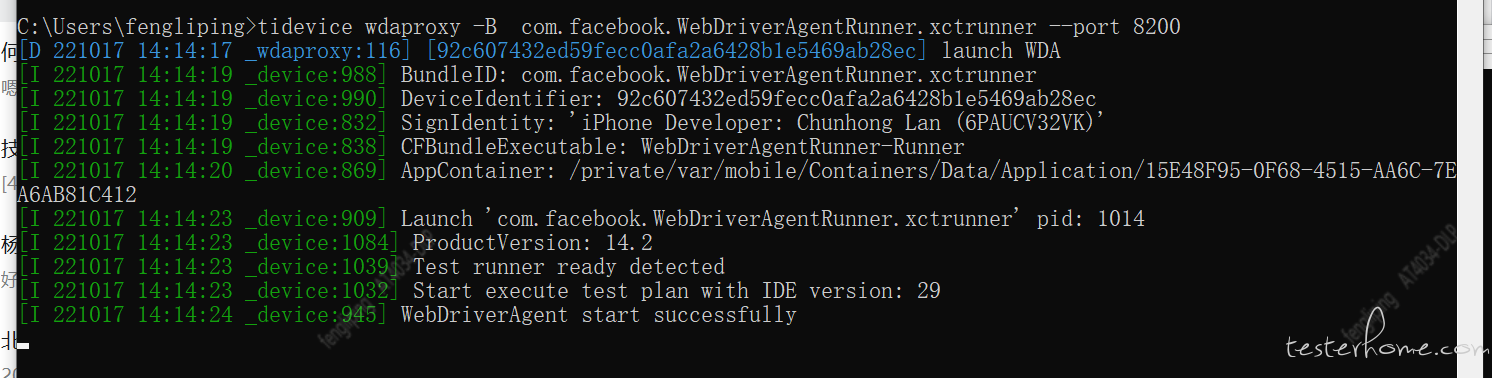Select the BundleID log line

point(527,75)
